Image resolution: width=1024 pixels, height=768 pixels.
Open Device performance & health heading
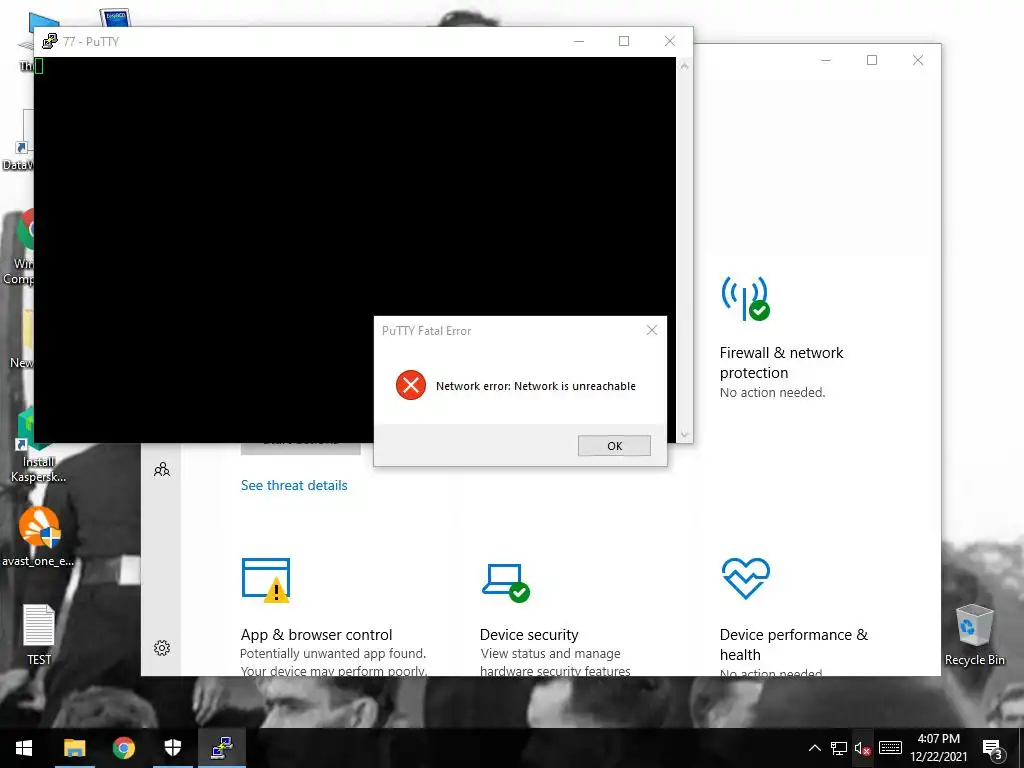(x=793, y=645)
